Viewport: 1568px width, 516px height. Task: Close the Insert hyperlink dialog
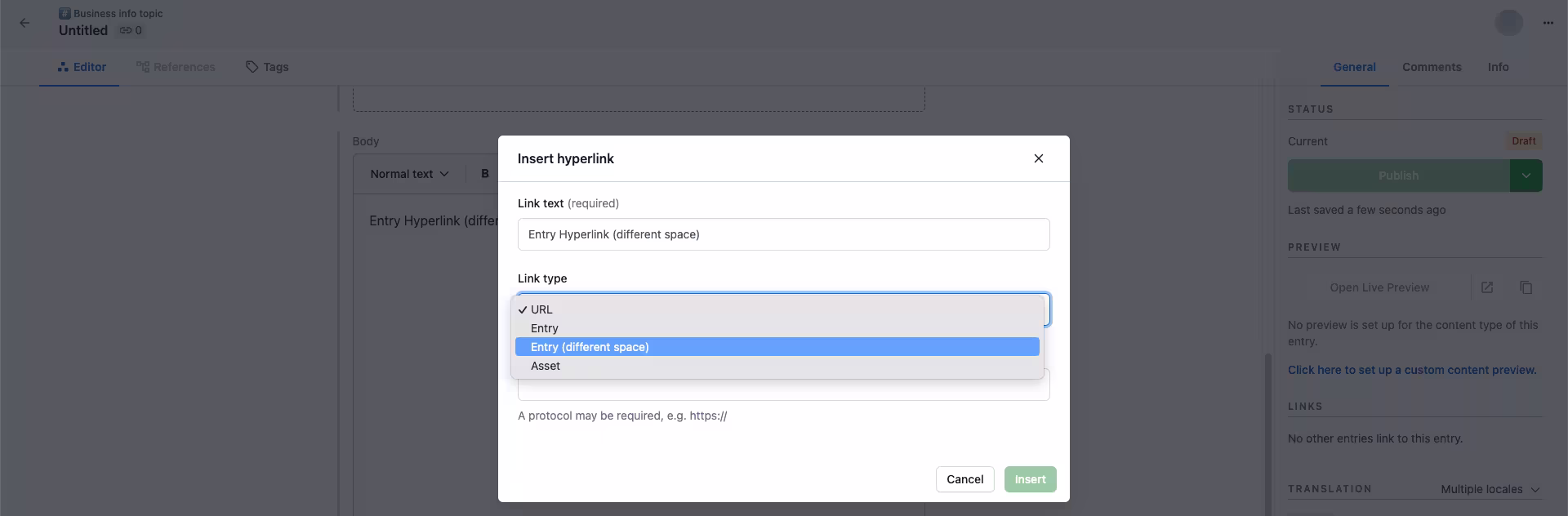1038,158
